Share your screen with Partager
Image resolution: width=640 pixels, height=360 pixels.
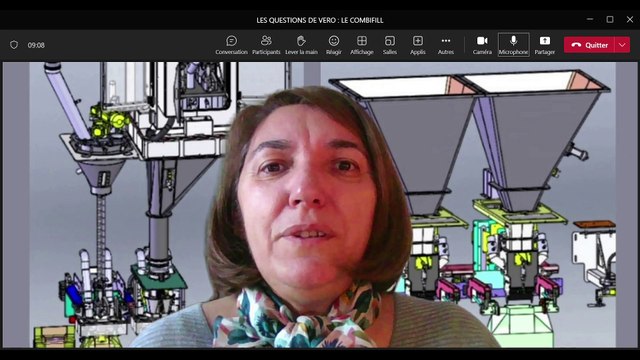(x=544, y=45)
